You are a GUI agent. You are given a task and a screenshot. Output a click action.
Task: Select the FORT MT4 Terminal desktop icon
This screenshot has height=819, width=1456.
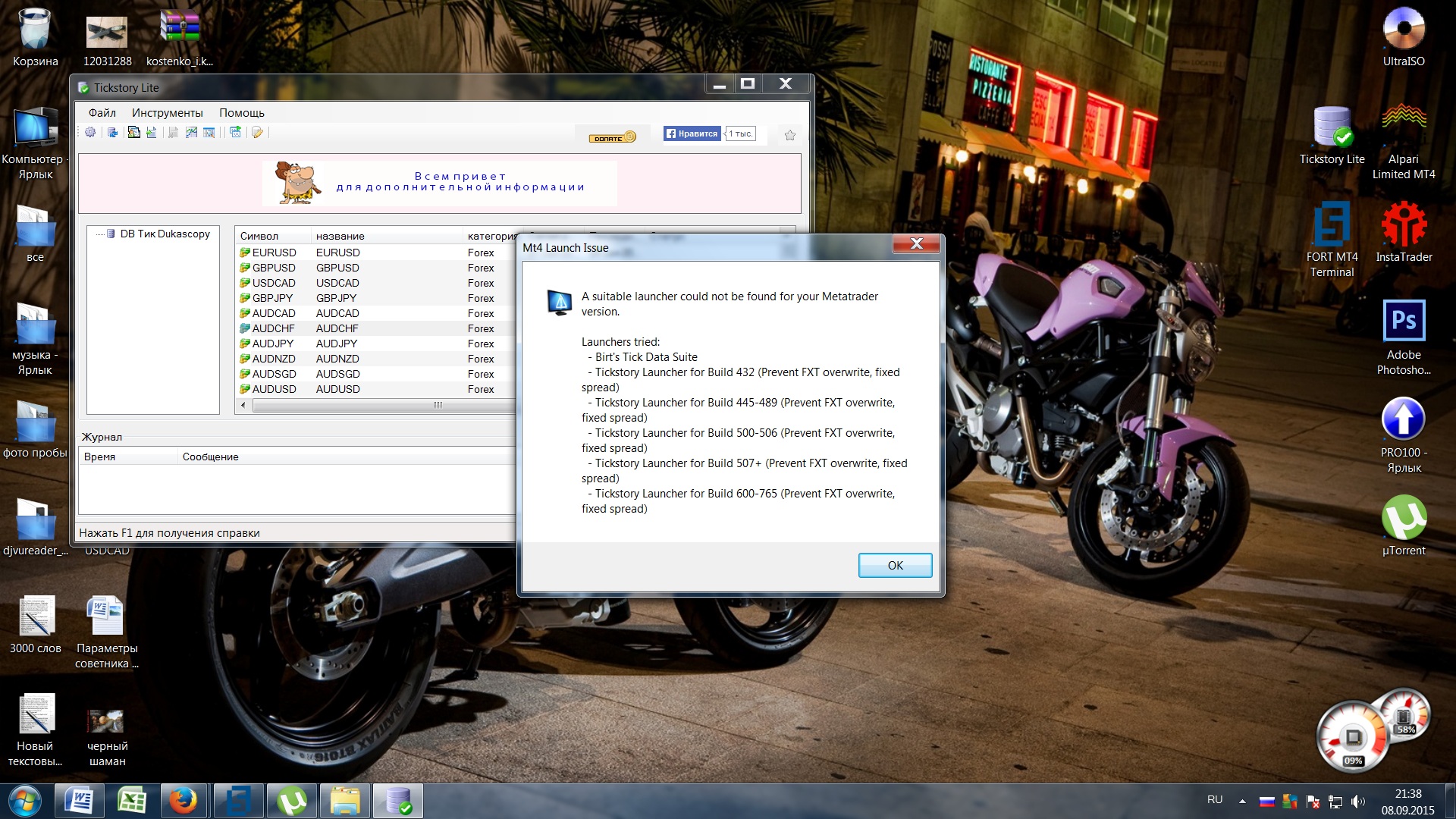click(1332, 240)
